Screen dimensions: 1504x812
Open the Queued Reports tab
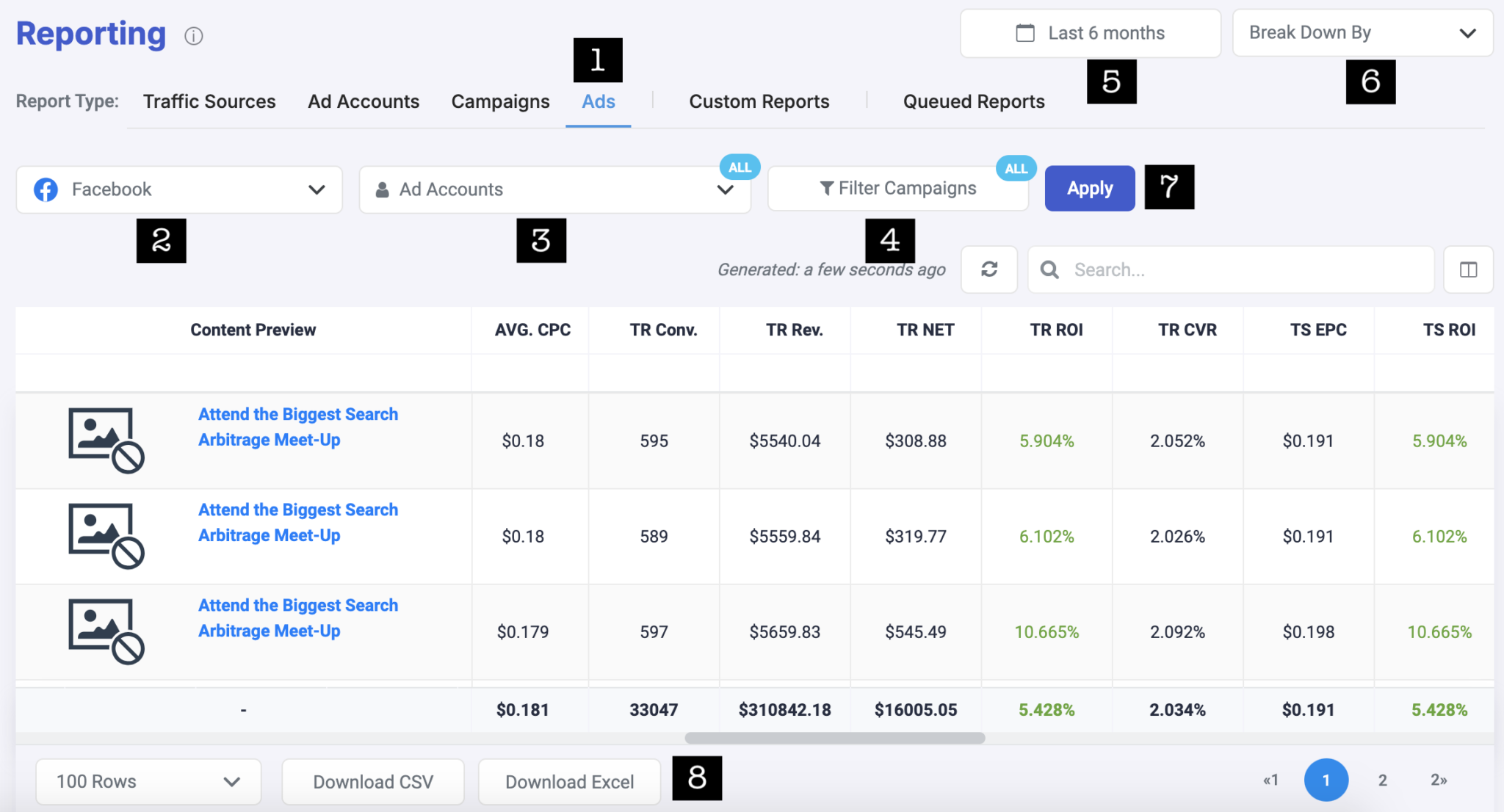973,101
